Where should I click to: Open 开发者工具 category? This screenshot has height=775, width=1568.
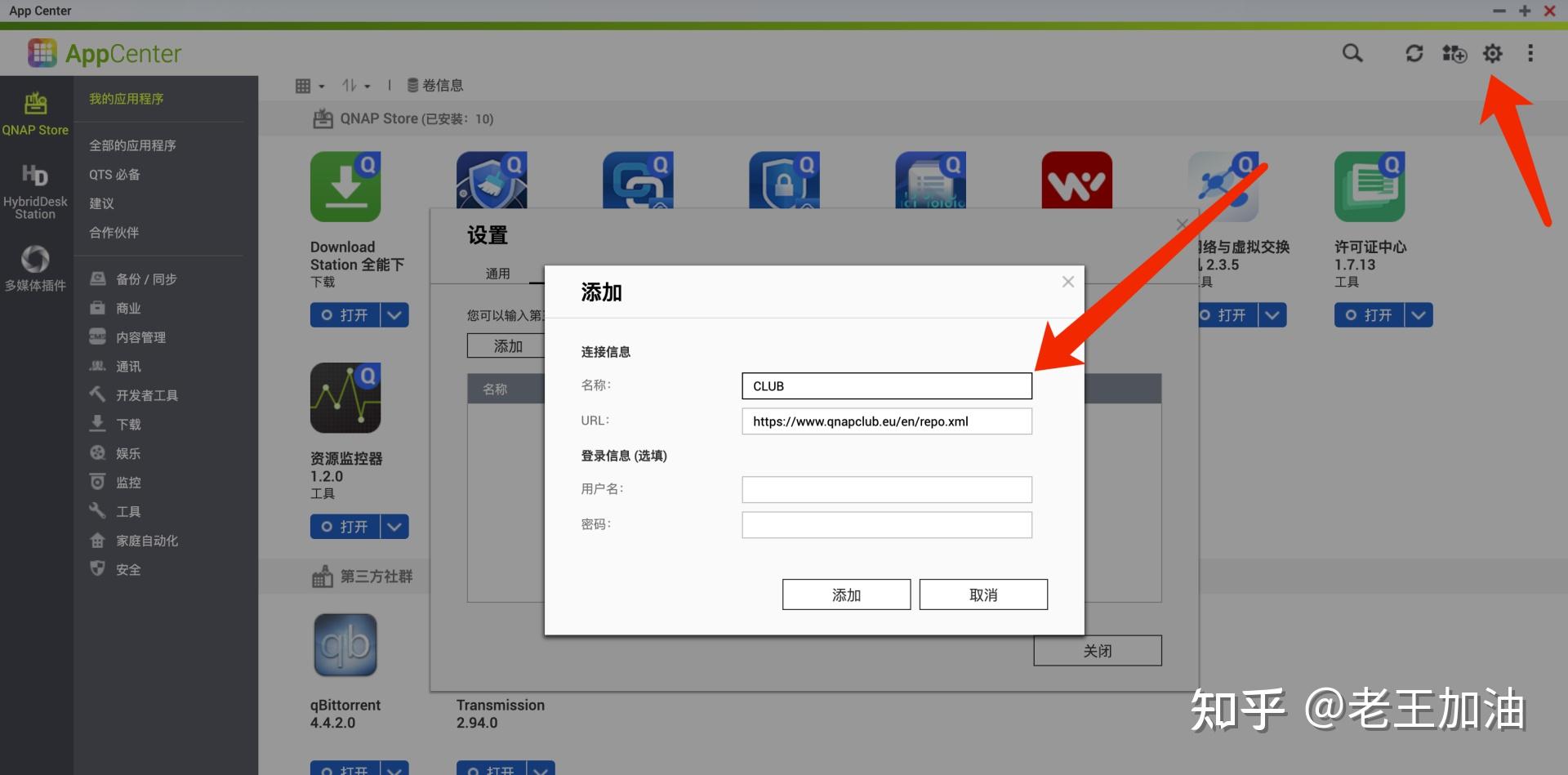pos(134,395)
